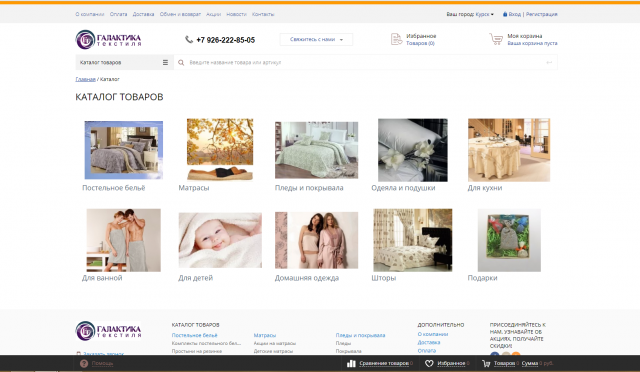Open the Обмен и возврат menu item

point(180,14)
